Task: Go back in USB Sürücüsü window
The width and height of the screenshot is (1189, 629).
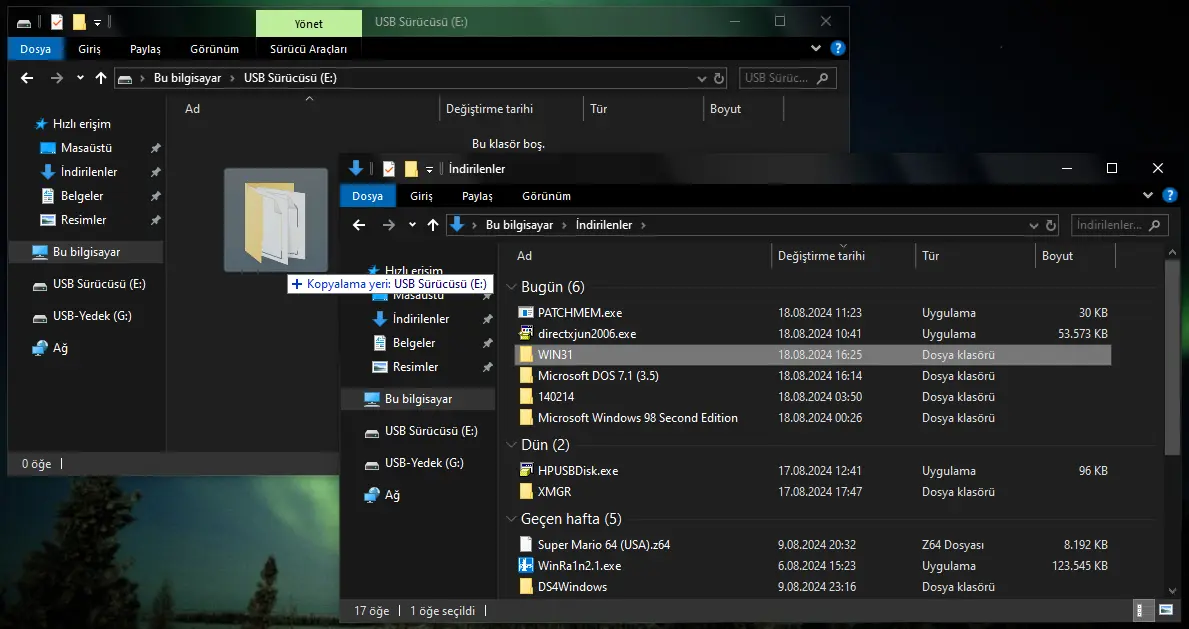Action: coord(27,77)
